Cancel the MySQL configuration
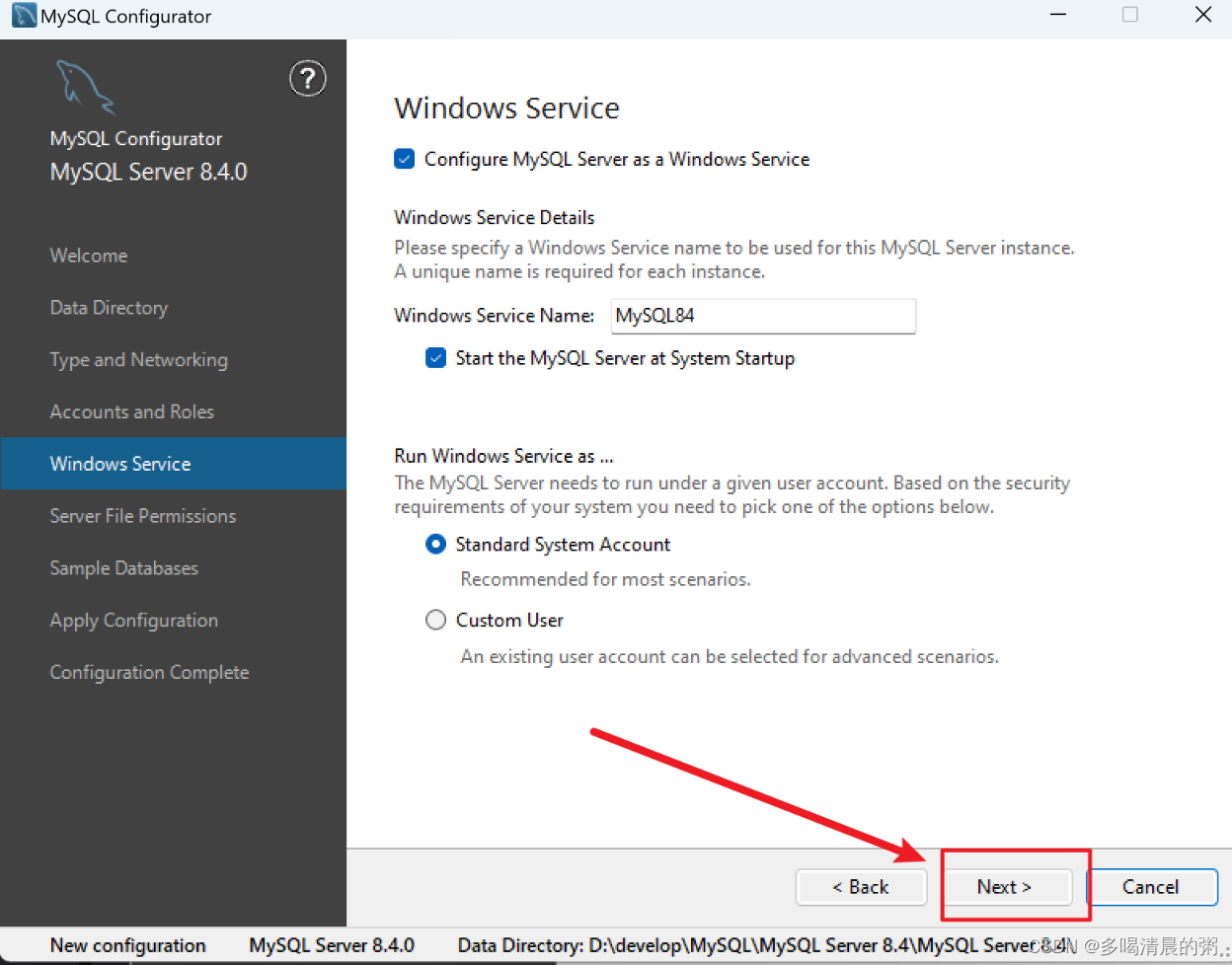Viewport: 1232px width, 965px height. pos(1150,887)
